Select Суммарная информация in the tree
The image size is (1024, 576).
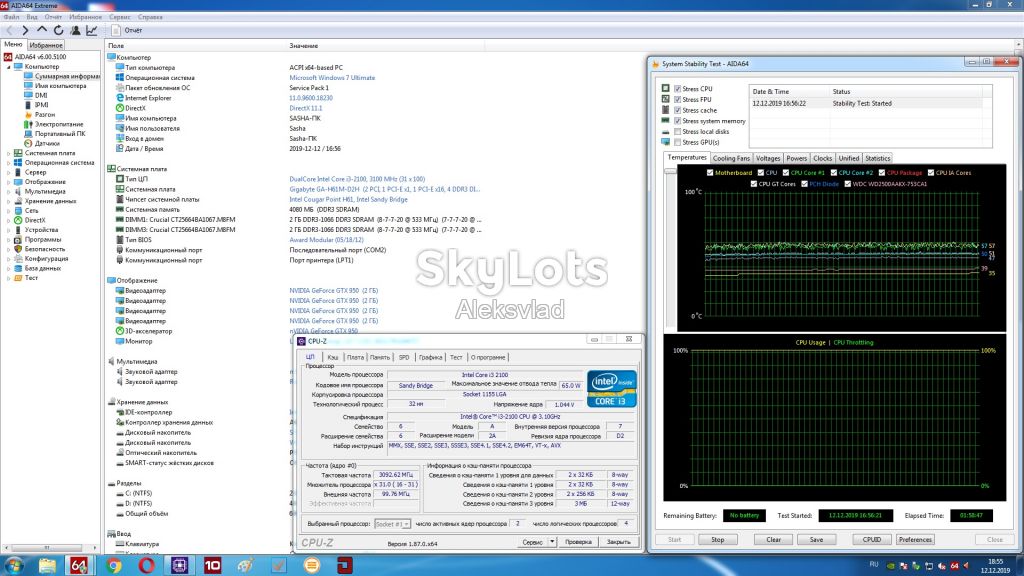[67, 76]
